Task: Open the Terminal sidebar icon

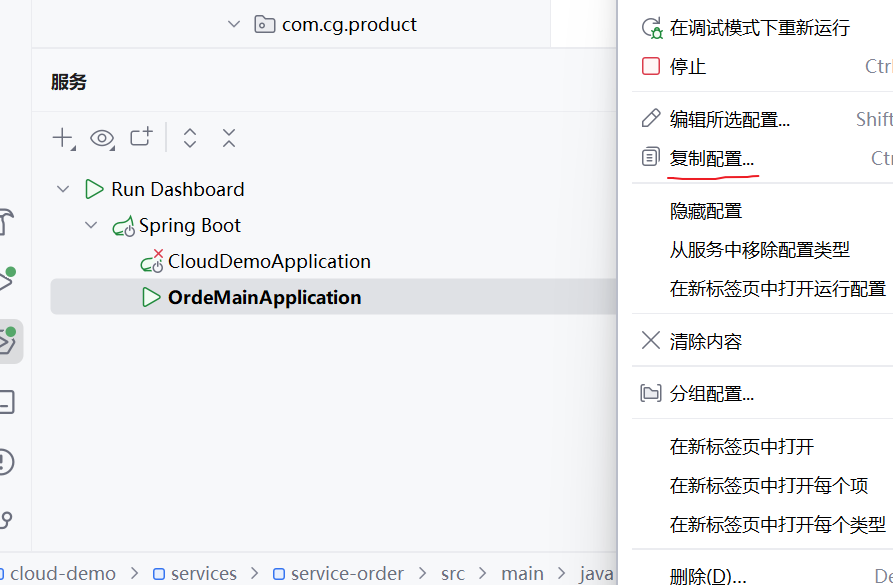Action: tap(6, 402)
